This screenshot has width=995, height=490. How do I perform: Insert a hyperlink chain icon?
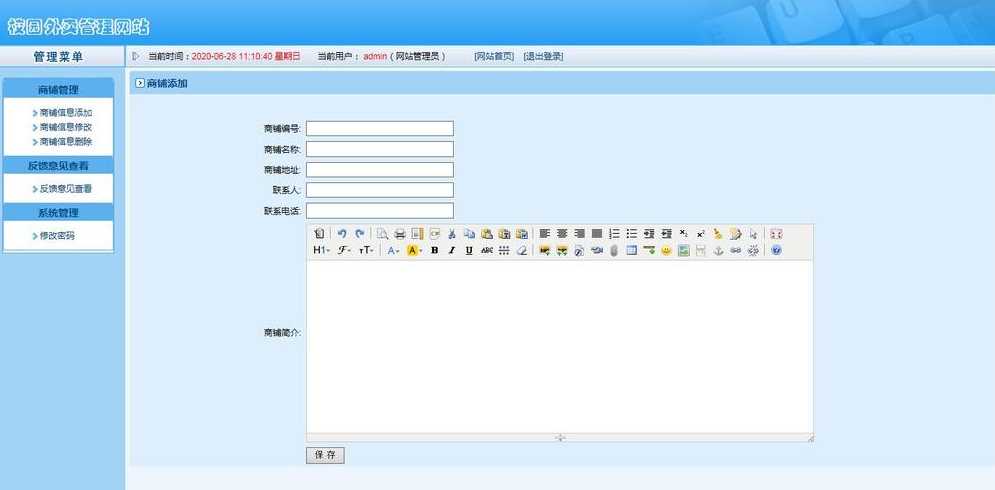pos(735,251)
